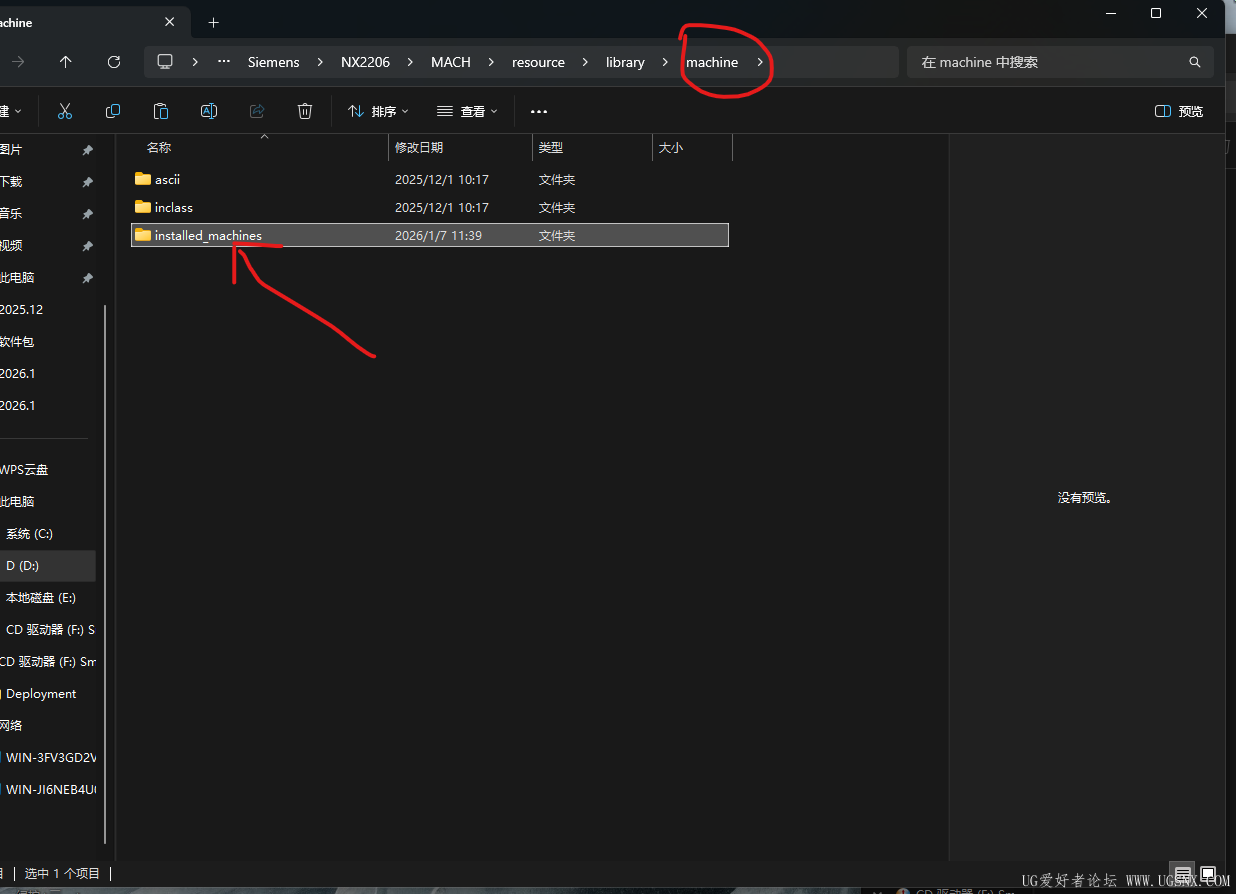This screenshot has width=1236, height=894.
Task: Click the Forward navigation arrow
Action: coord(18,62)
